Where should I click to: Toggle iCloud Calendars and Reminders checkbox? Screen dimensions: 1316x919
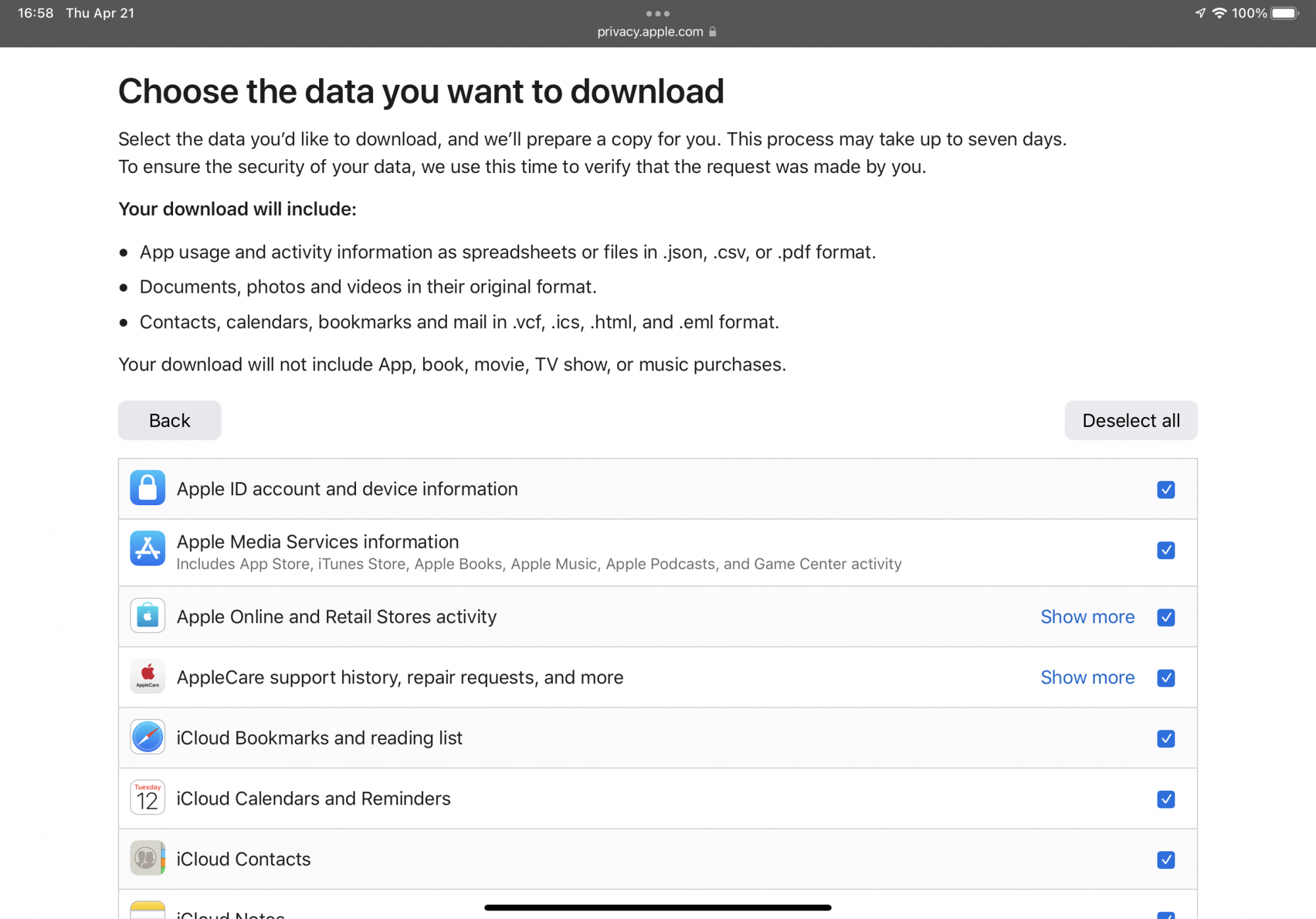[x=1165, y=799]
